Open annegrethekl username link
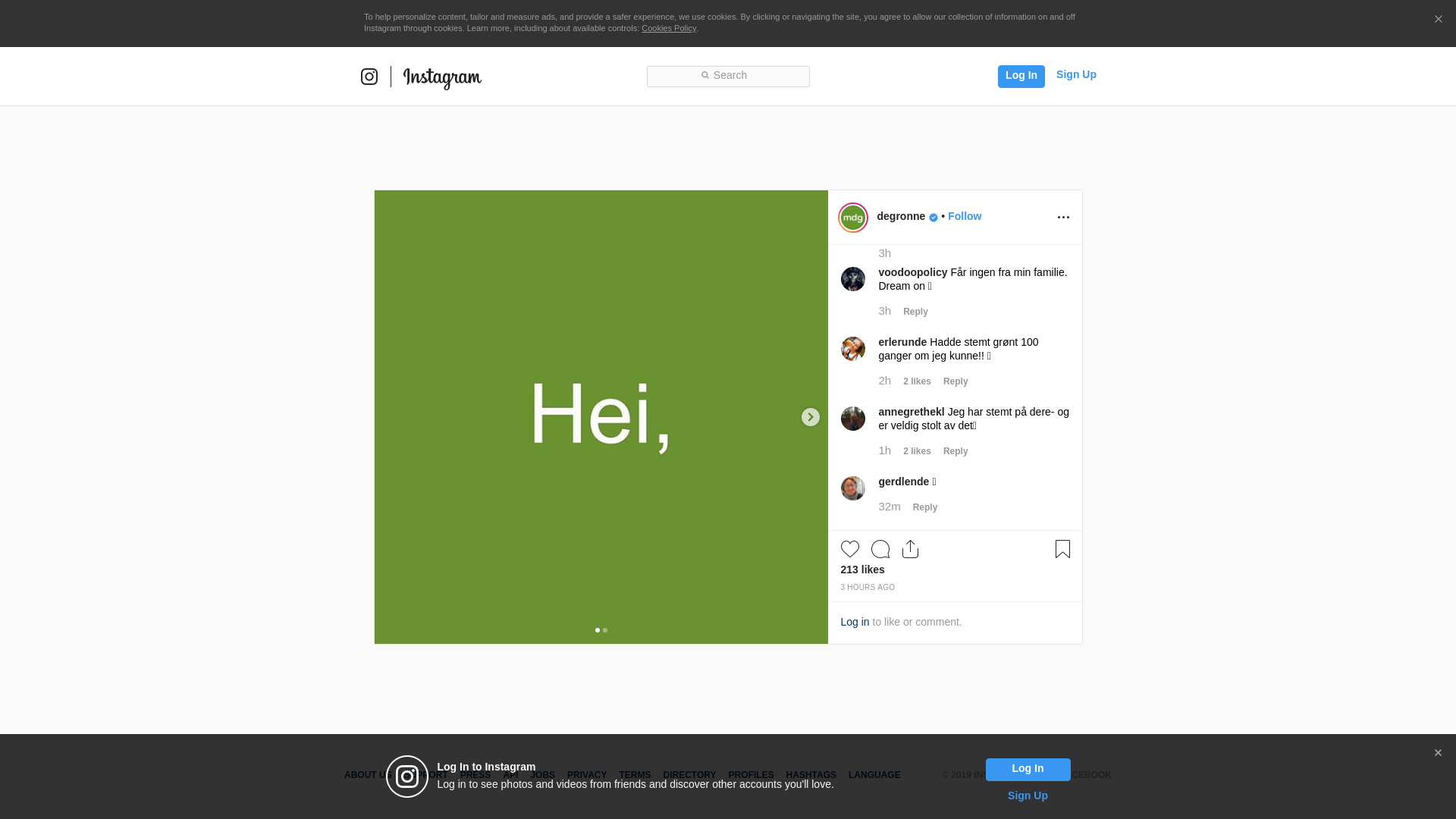Image resolution: width=1456 pixels, height=819 pixels. click(912, 412)
